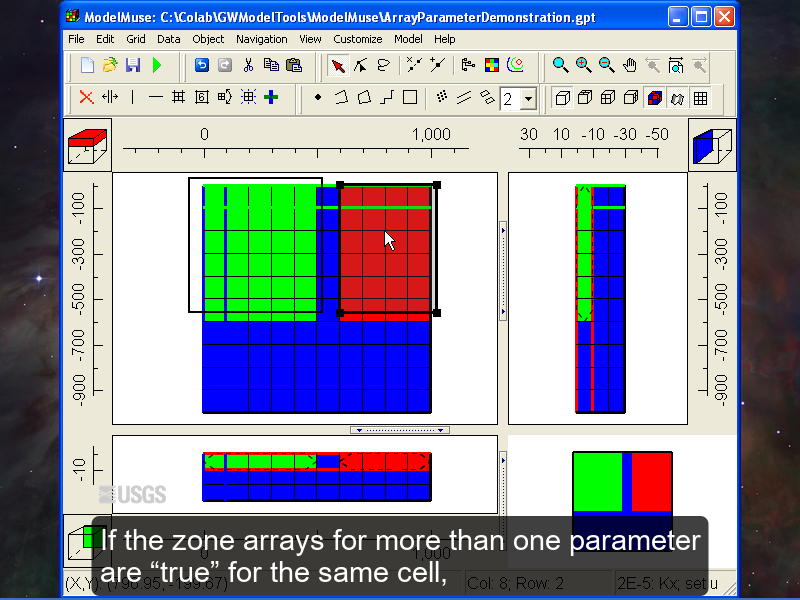Toggle the 3D grid shell view

click(x=563, y=97)
